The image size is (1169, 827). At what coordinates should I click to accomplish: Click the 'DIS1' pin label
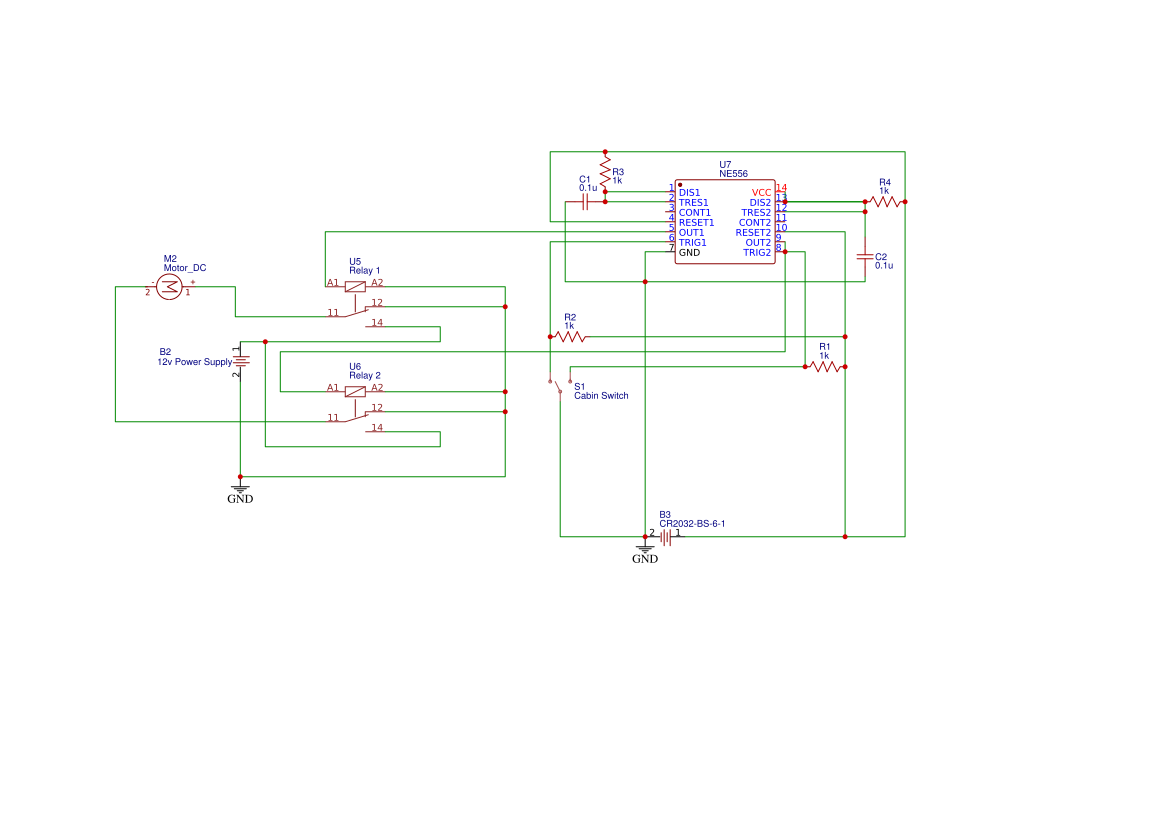coord(690,192)
